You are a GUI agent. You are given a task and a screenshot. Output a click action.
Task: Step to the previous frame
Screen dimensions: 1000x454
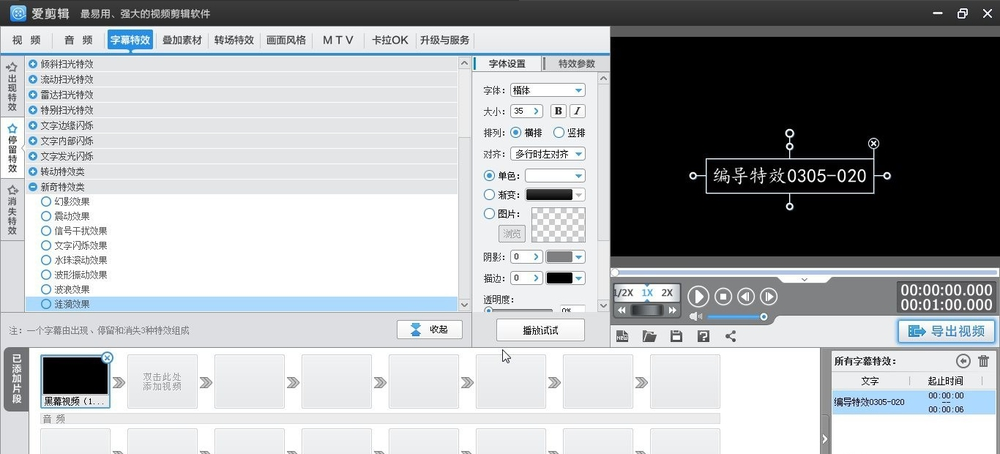(x=746, y=296)
